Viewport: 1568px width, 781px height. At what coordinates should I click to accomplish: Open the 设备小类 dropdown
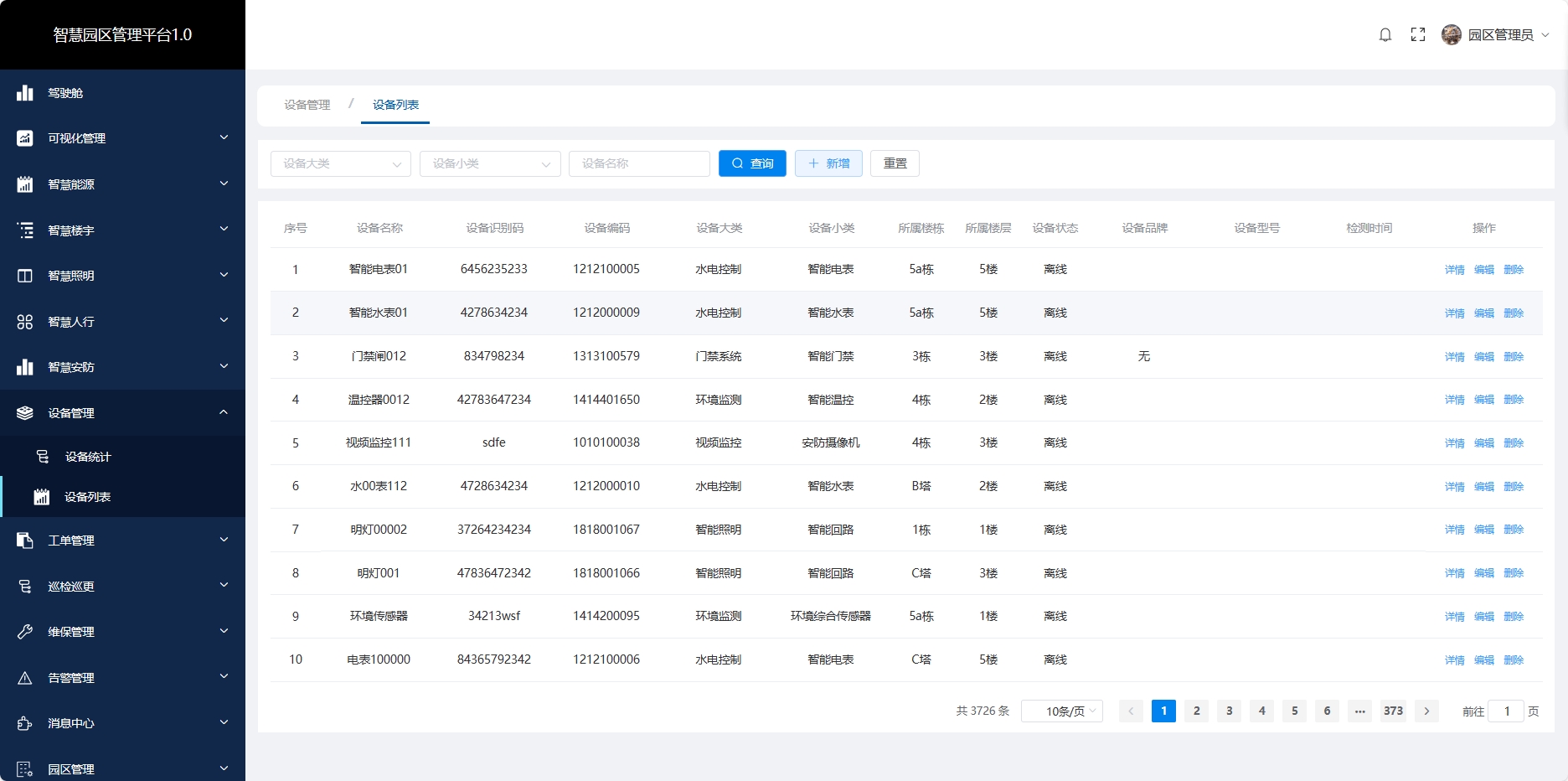pyautogui.click(x=490, y=163)
